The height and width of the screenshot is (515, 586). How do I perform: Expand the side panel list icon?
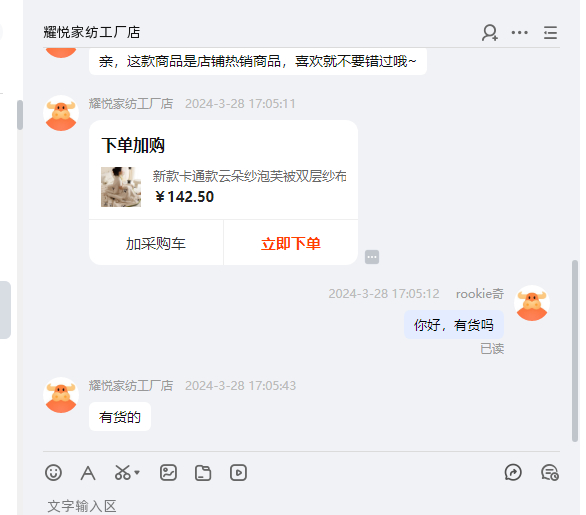550,33
